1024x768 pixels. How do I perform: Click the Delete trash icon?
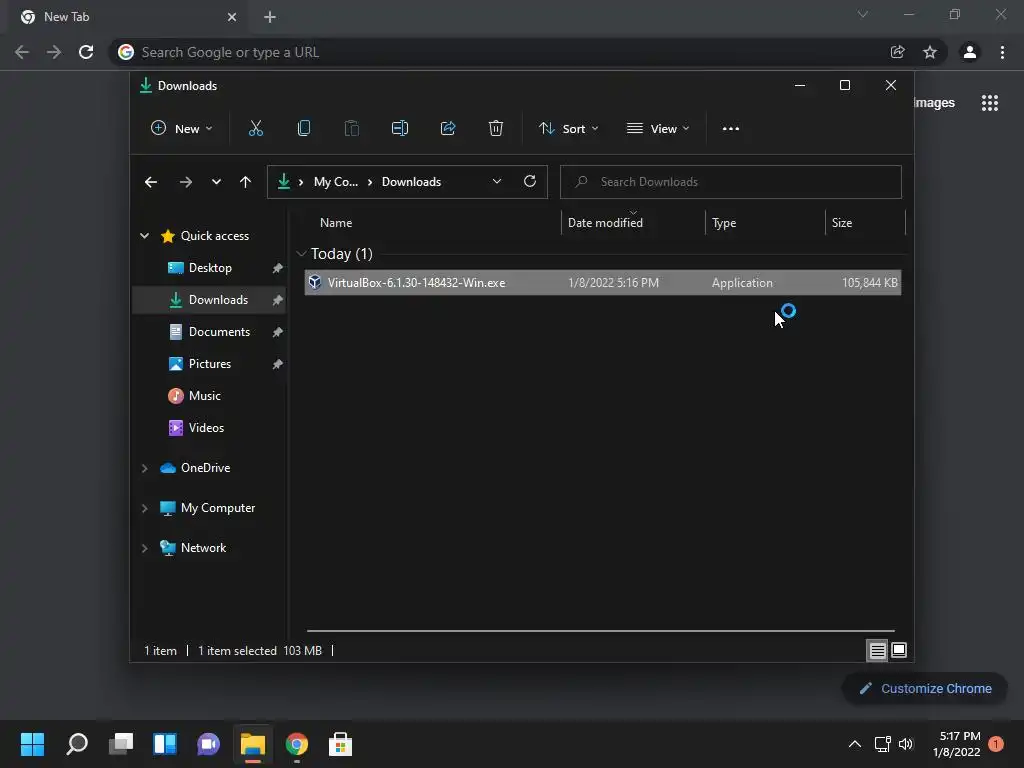(x=496, y=129)
